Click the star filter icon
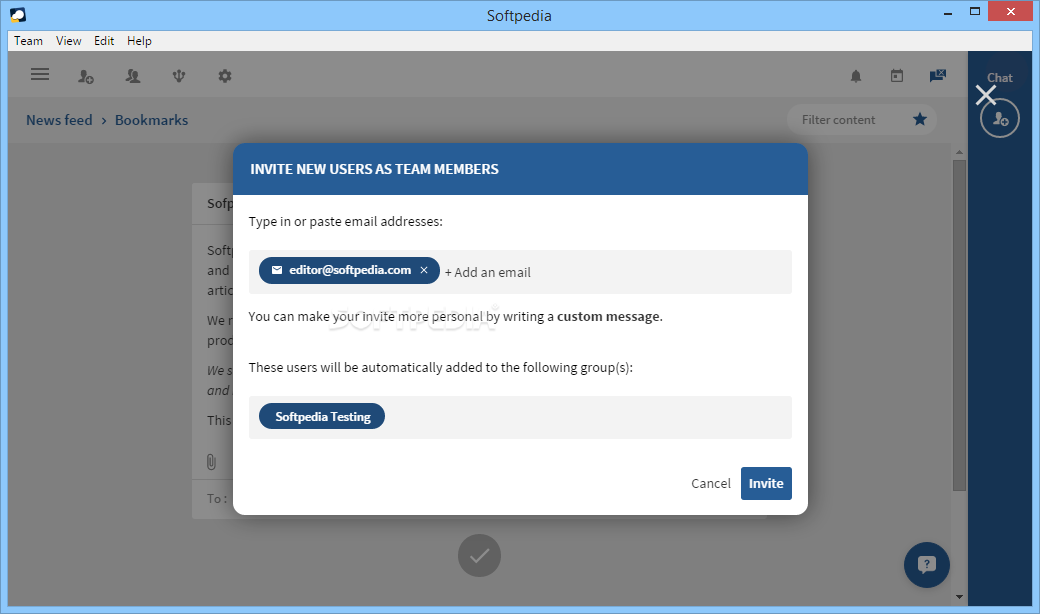This screenshot has height=614, width=1040. pos(919,119)
